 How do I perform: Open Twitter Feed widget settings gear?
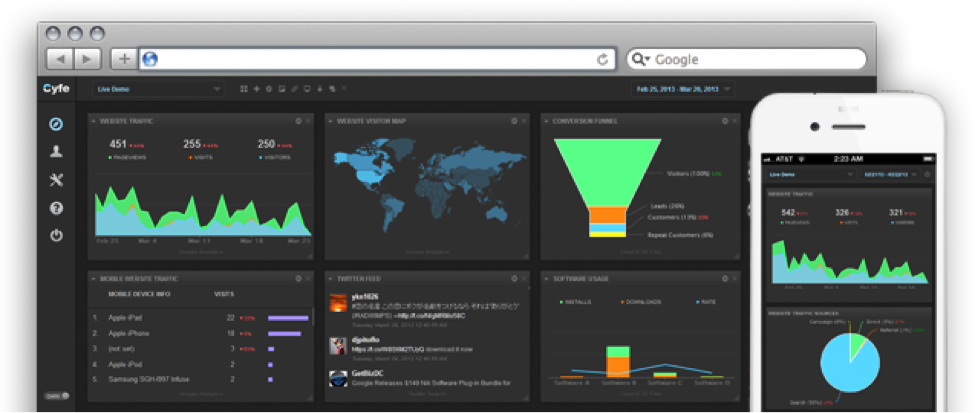514,278
